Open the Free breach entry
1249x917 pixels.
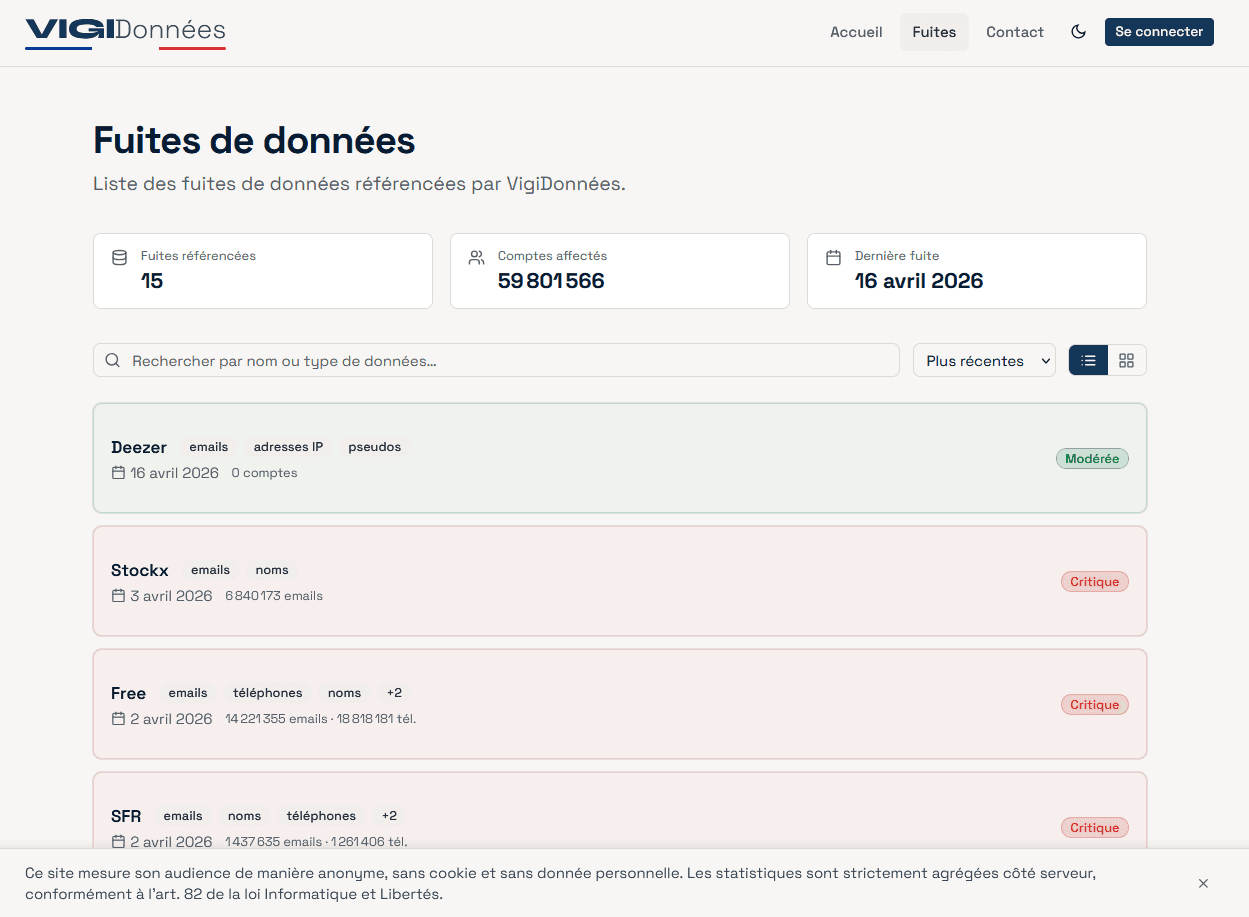tap(620, 704)
